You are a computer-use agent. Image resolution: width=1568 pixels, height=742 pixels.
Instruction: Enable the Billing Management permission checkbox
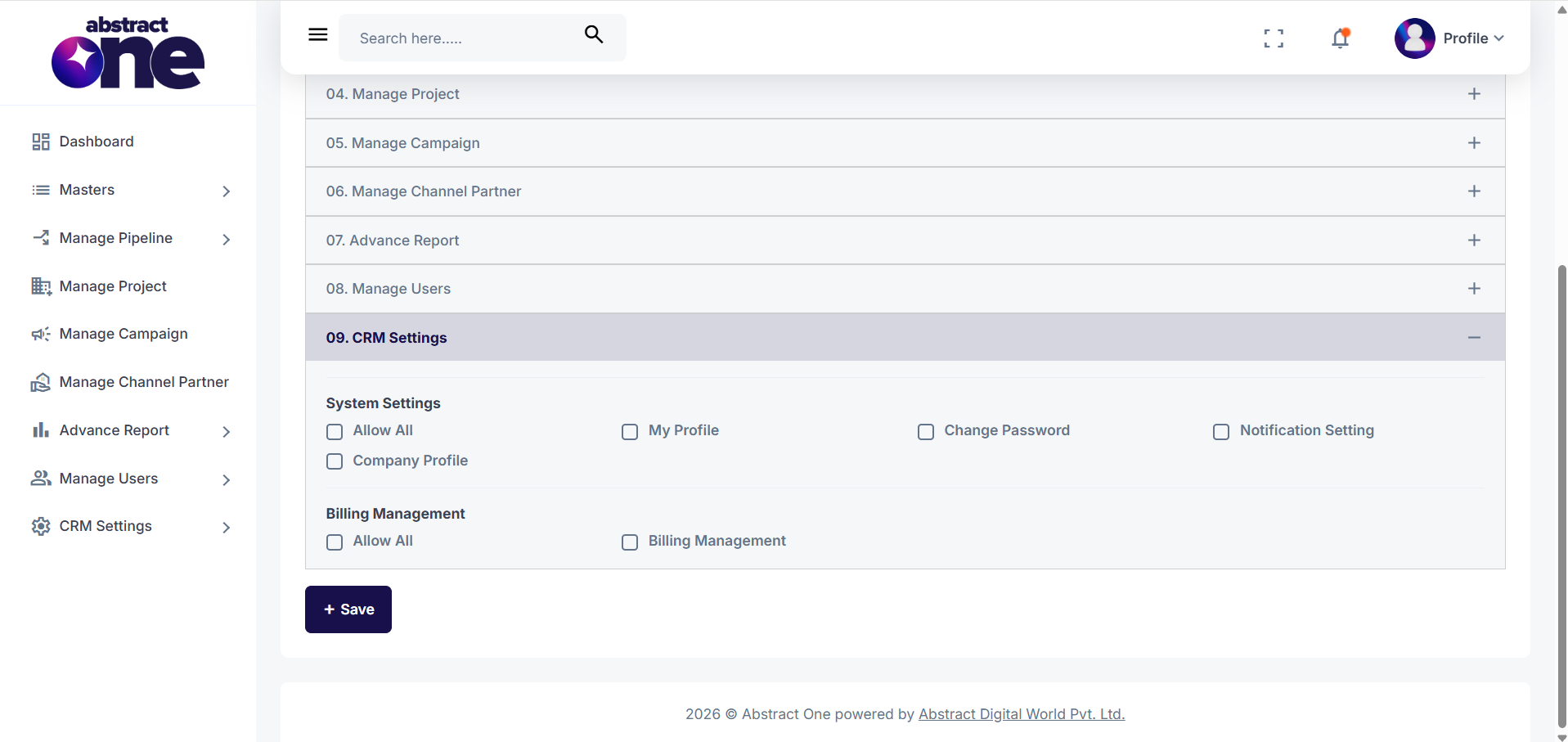pyautogui.click(x=630, y=542)
